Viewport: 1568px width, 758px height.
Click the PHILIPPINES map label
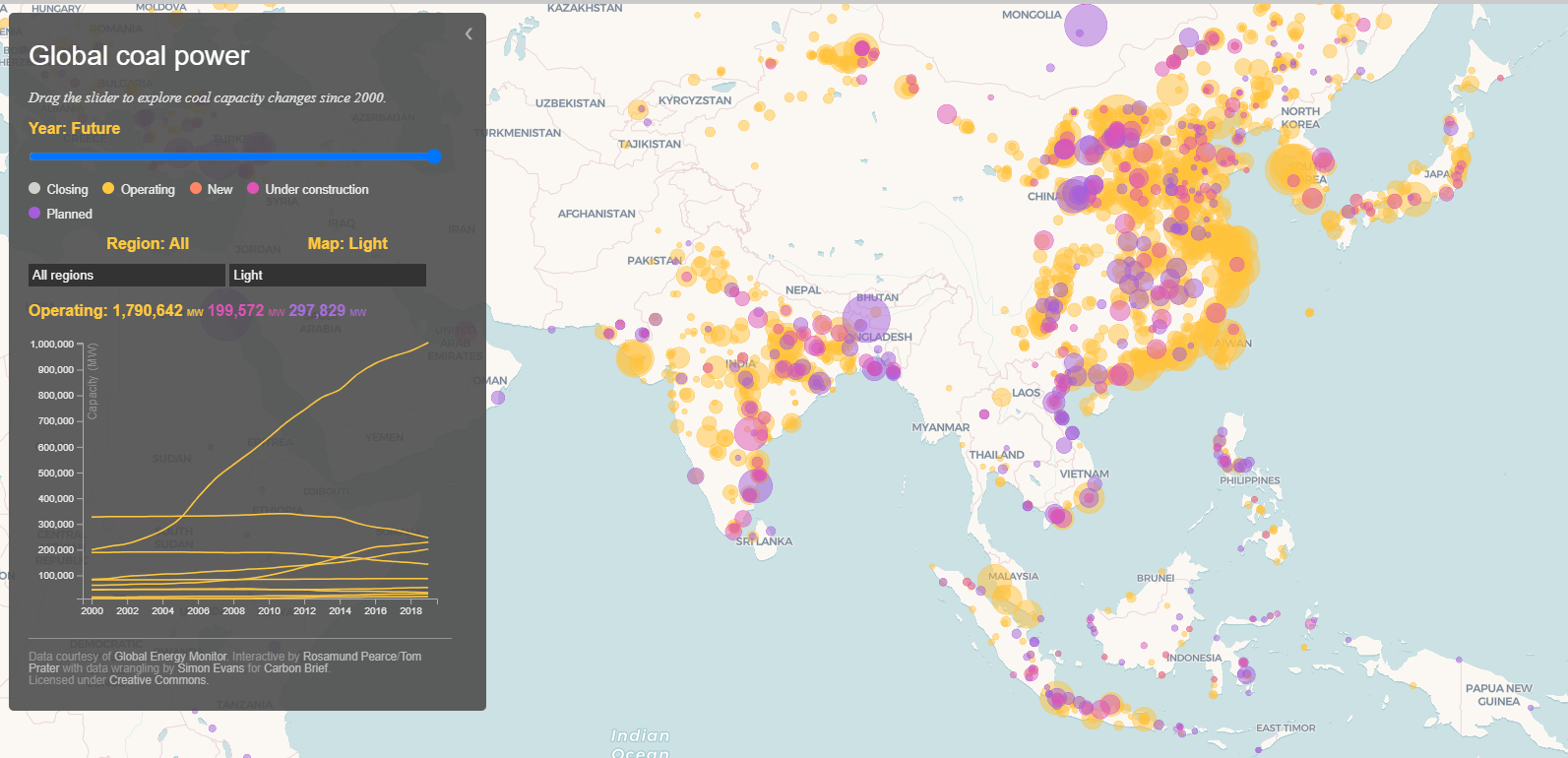[1250, 480]
